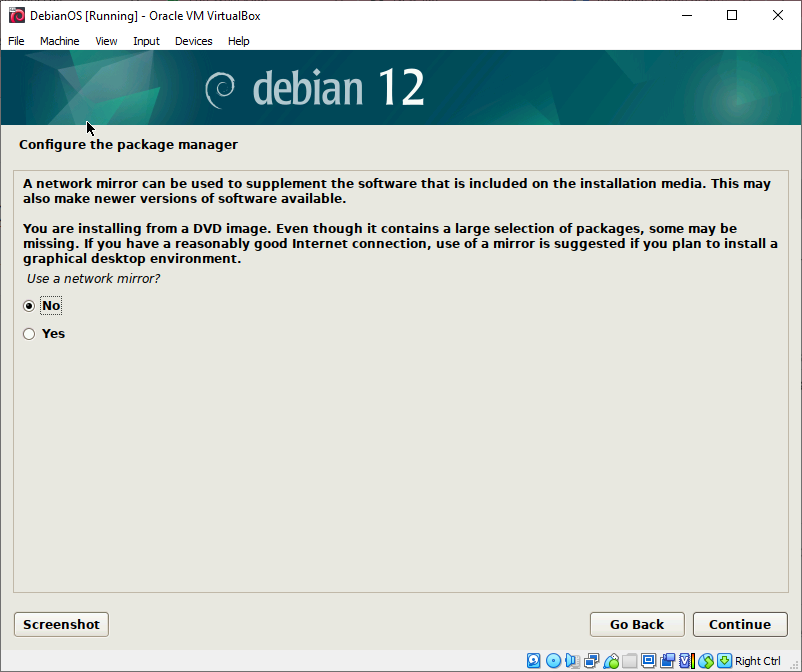
Task: Click the Right Ctrl host key label
Action: pyautogui.click(x=758, y=661)
